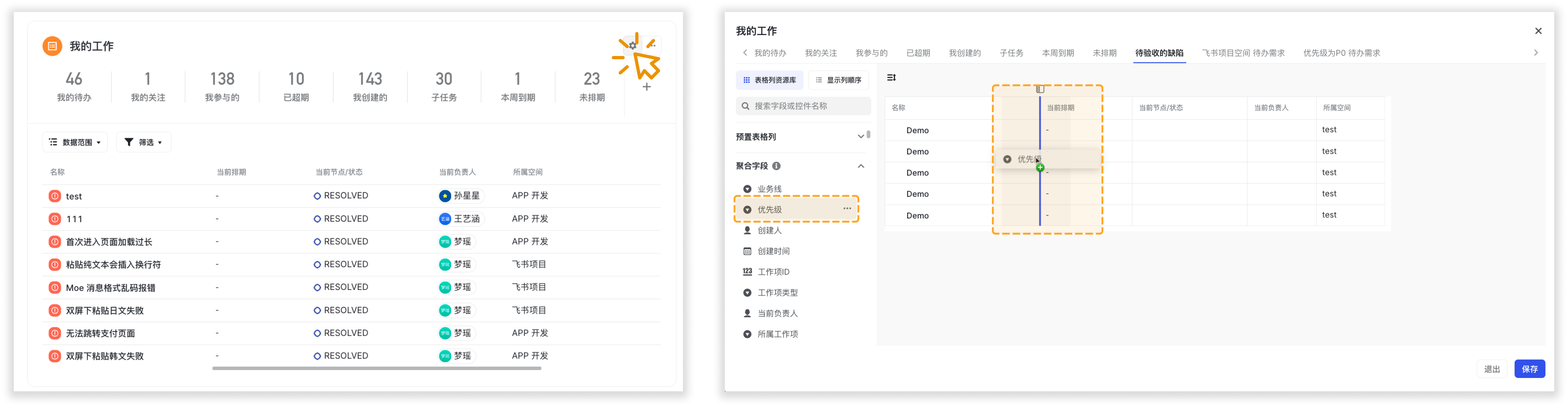
Task: Select the 我的关注 tab in the dialog
Action: (821, 53)
